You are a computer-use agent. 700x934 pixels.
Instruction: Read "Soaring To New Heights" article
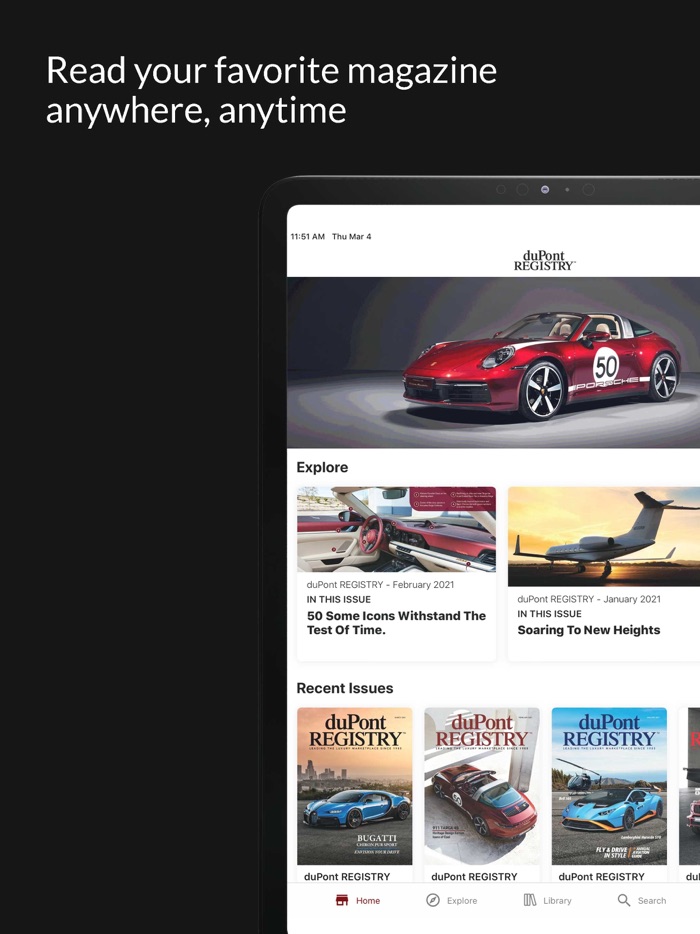click(x=589, y=630)
